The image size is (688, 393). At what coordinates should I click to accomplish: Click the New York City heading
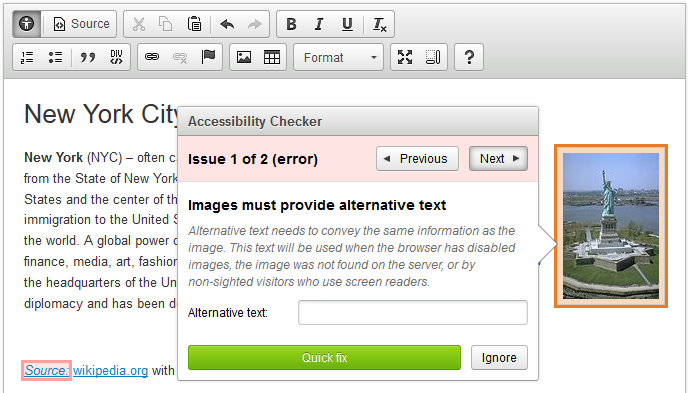(x=101, y=114)
